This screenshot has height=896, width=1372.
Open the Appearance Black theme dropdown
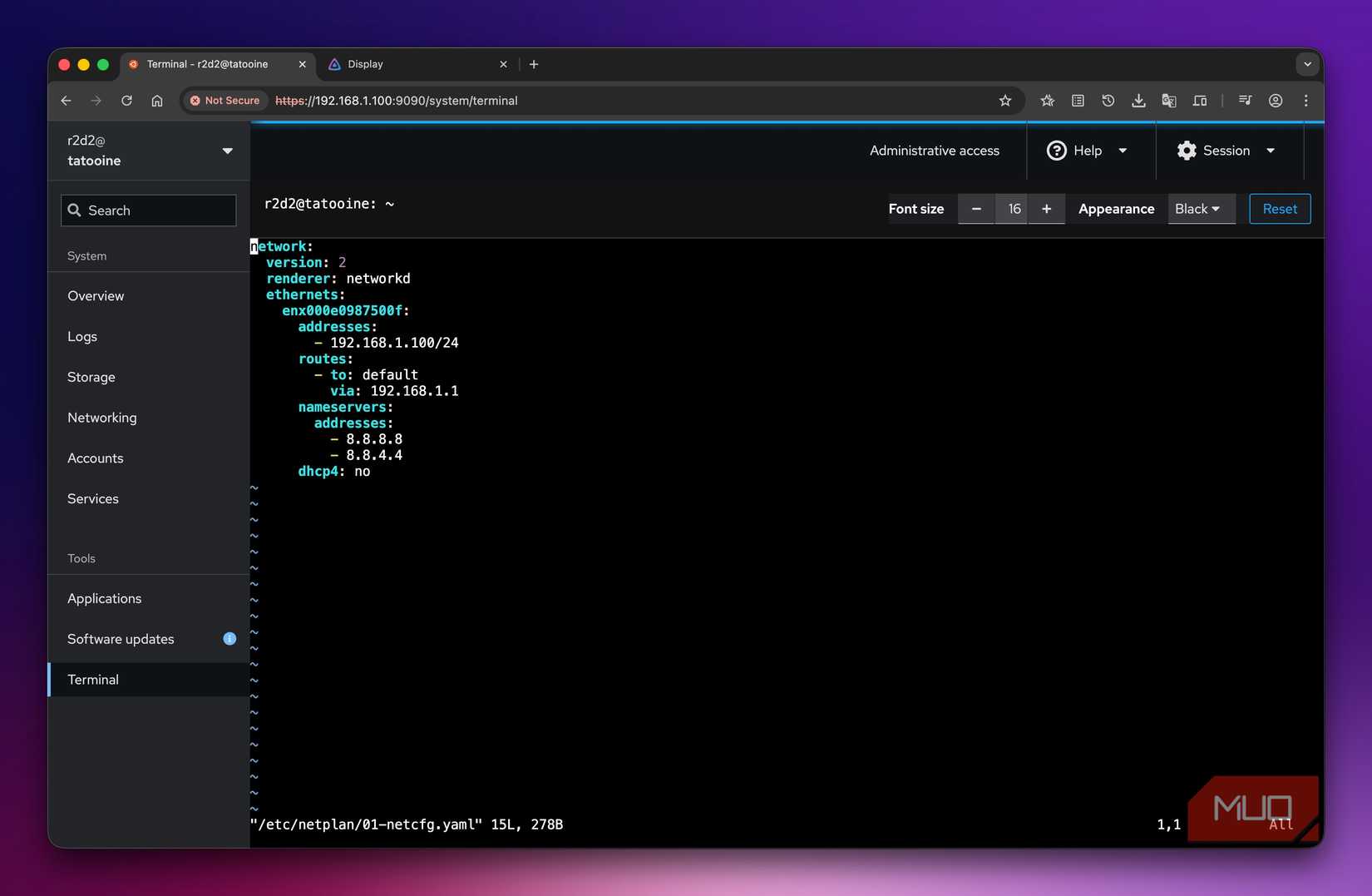[1198, 209]
